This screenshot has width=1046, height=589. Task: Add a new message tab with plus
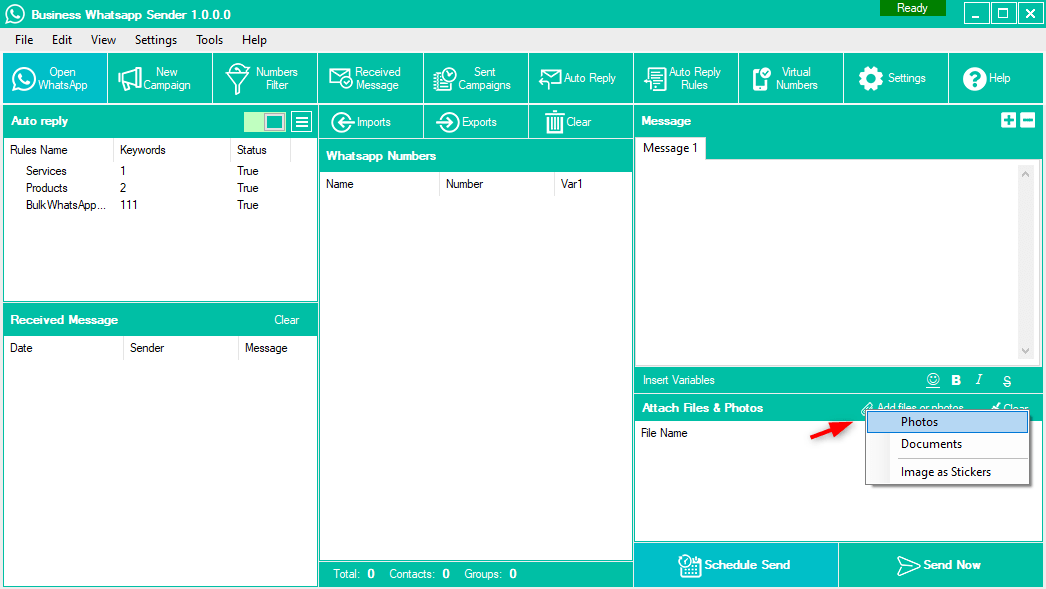click(1008, 120)
